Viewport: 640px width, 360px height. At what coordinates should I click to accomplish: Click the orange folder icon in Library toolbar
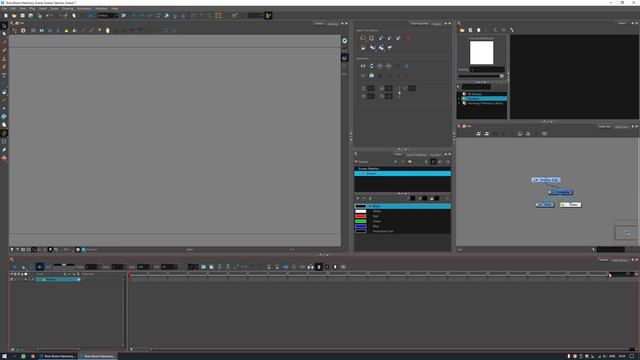pyautogui.click(x=462, y=30)
